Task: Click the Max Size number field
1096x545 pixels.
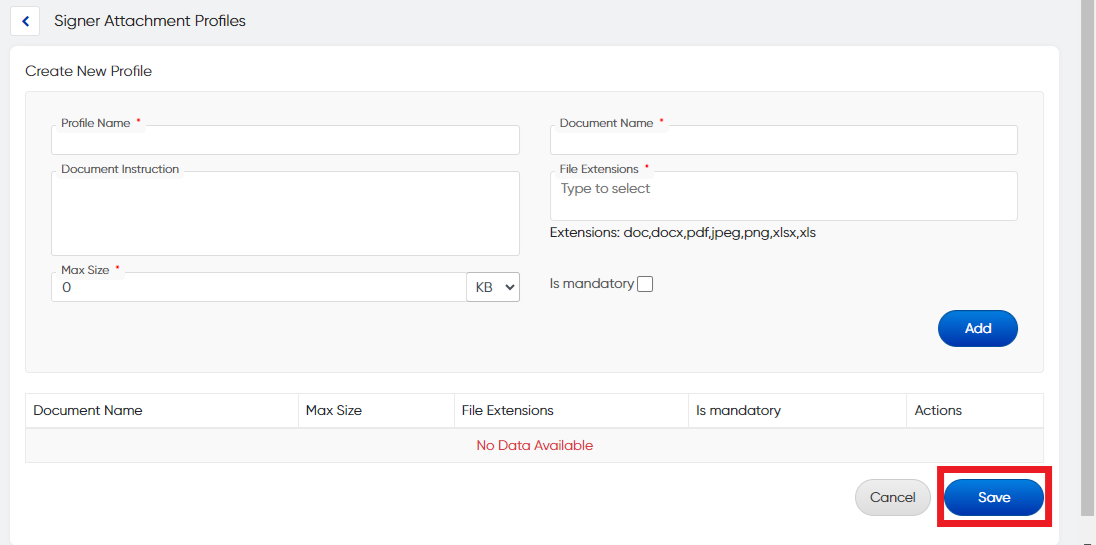Action: point(258,287)
